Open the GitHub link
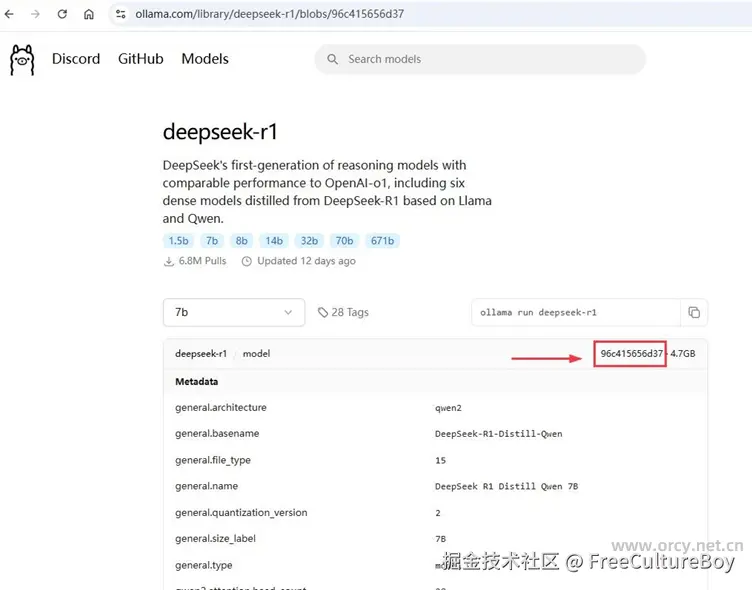This screenshot has height=590, width=752. pyautogui.click(x=141, y=59)
